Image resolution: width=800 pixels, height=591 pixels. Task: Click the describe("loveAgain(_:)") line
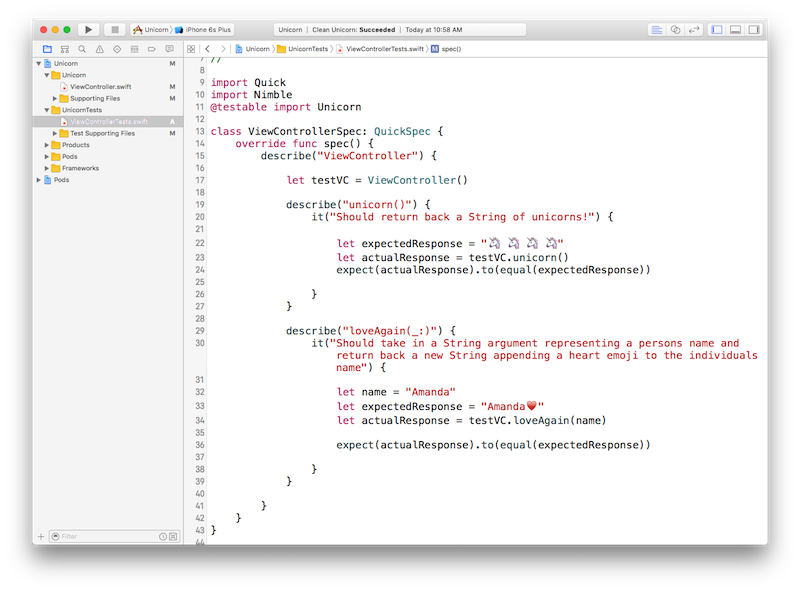pos(371,331)
